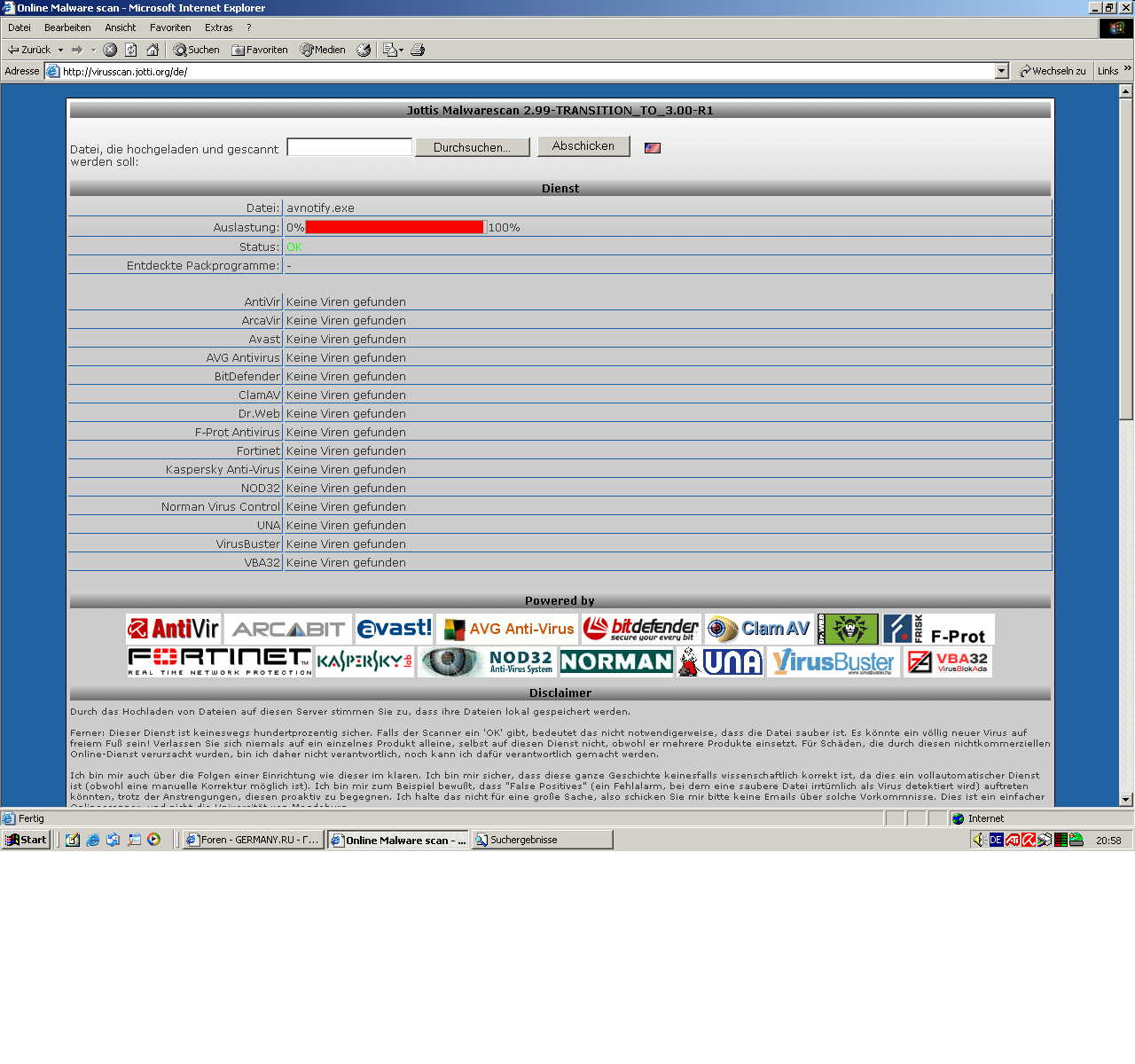Click the AntiVir logo
This screenshot has height=1064, width=1135.
tap(173, 629)
